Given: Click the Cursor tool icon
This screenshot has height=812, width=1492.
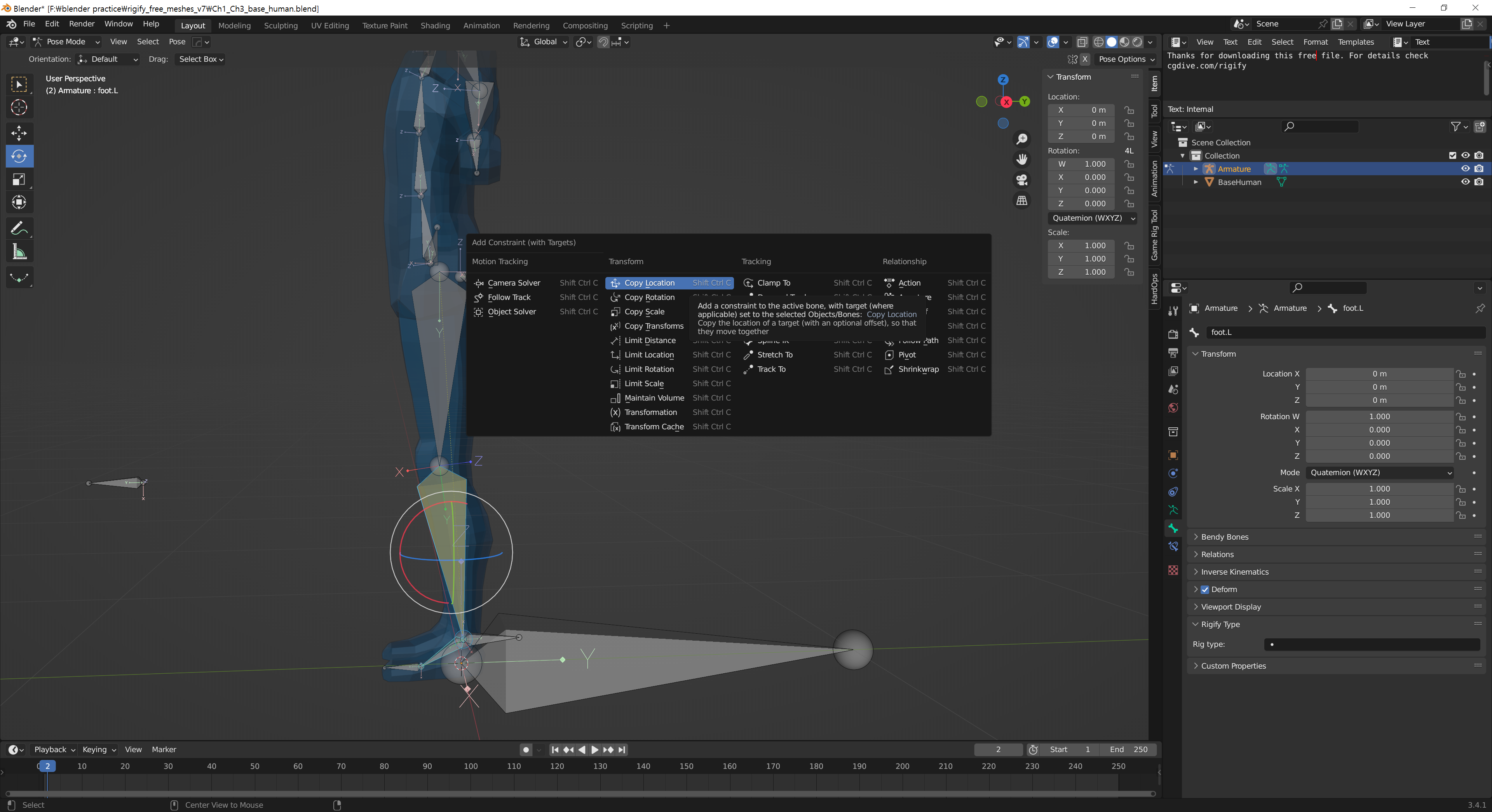Looking at the screenshot, I should [19, 108].
